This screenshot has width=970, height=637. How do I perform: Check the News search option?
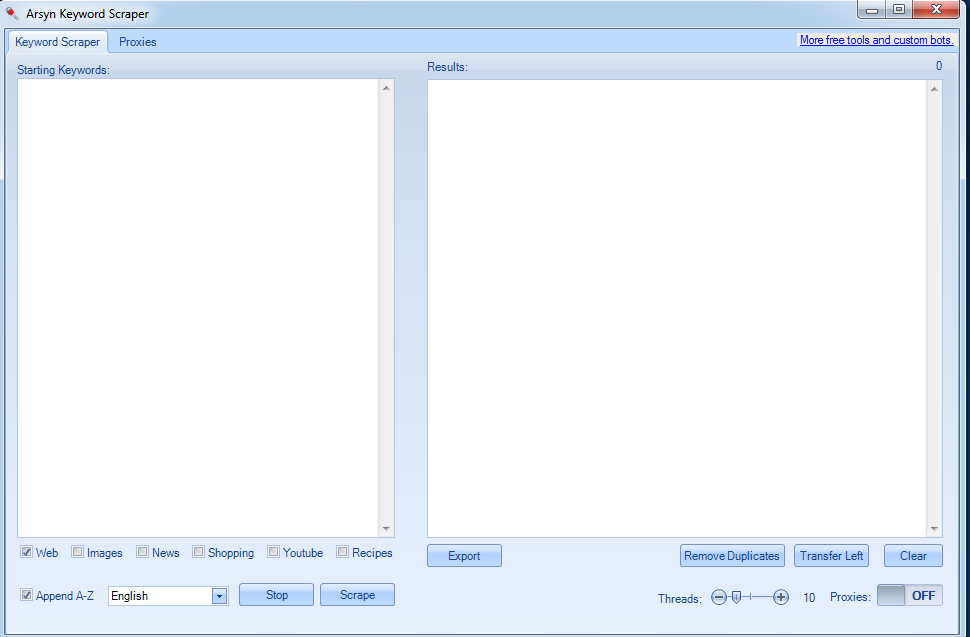pyautogui.click(x=143, y=552)
